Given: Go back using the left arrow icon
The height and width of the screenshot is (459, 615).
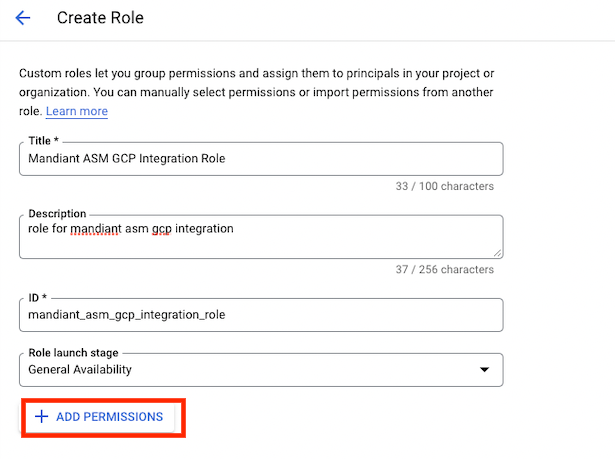Looking at the screenshot, I should (23, 18).
